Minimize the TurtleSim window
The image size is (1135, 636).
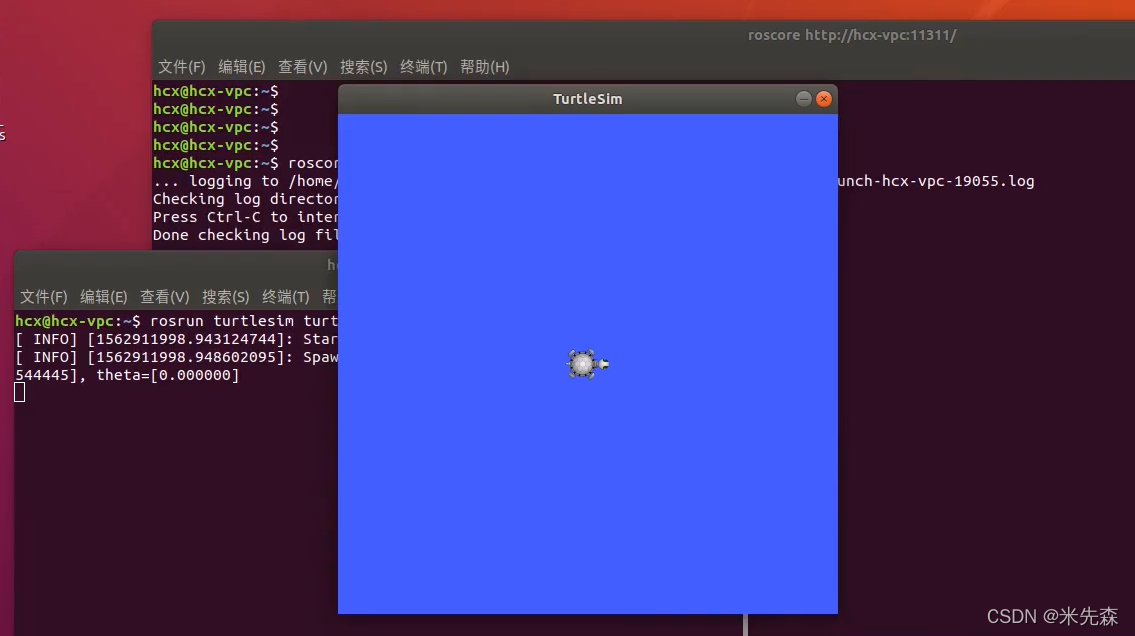tap(803, 99)
